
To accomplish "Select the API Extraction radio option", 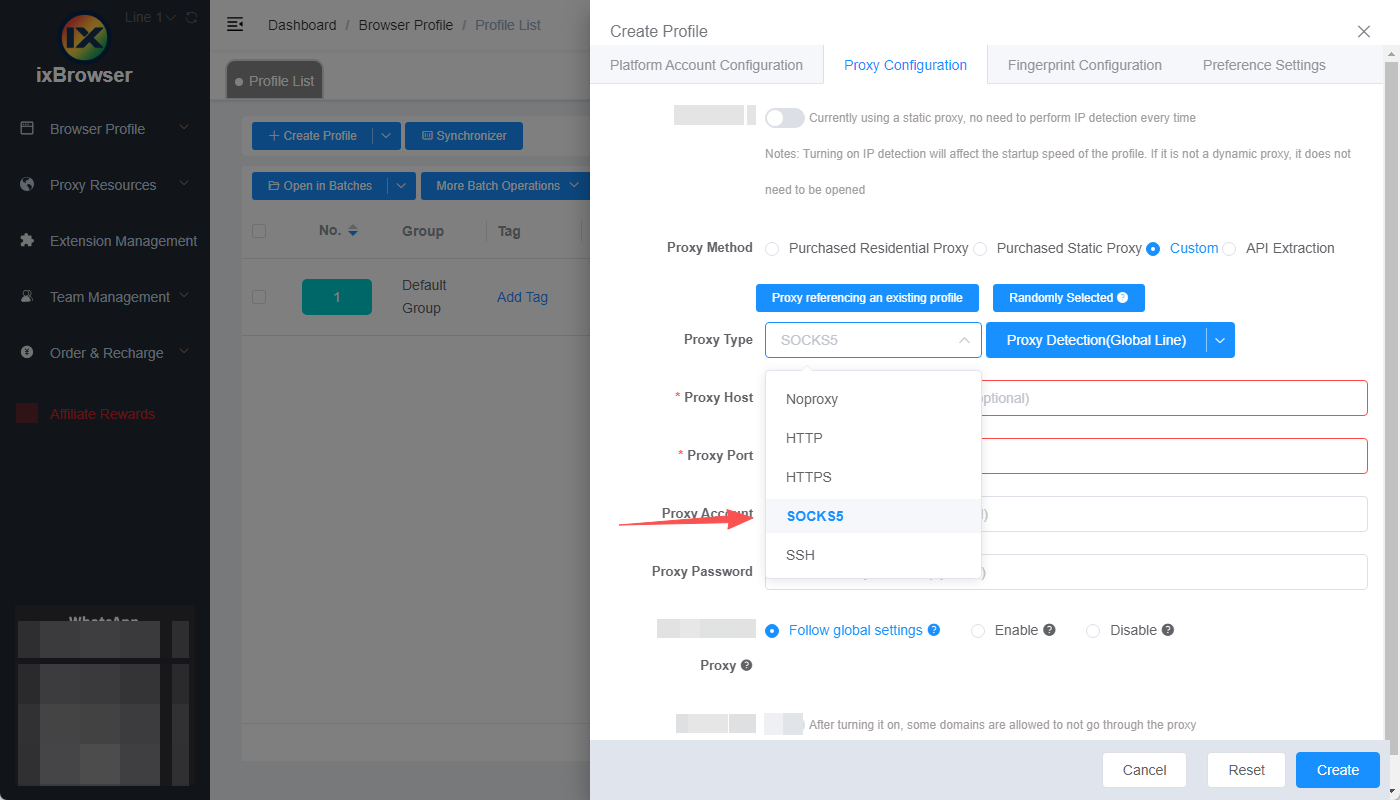I will point(1229,249).
